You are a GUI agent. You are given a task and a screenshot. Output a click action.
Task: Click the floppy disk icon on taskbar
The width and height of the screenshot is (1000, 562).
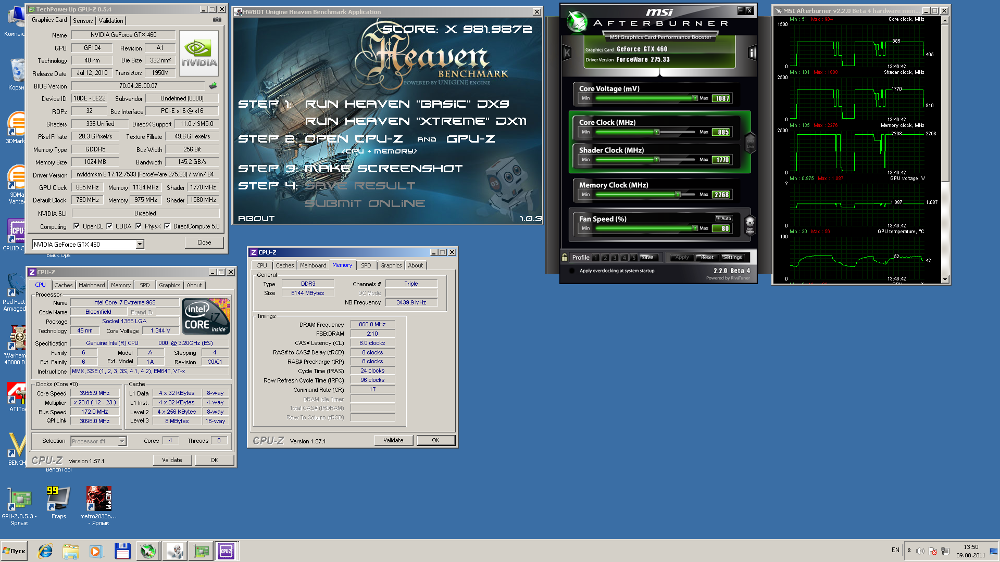pos(122,551)
